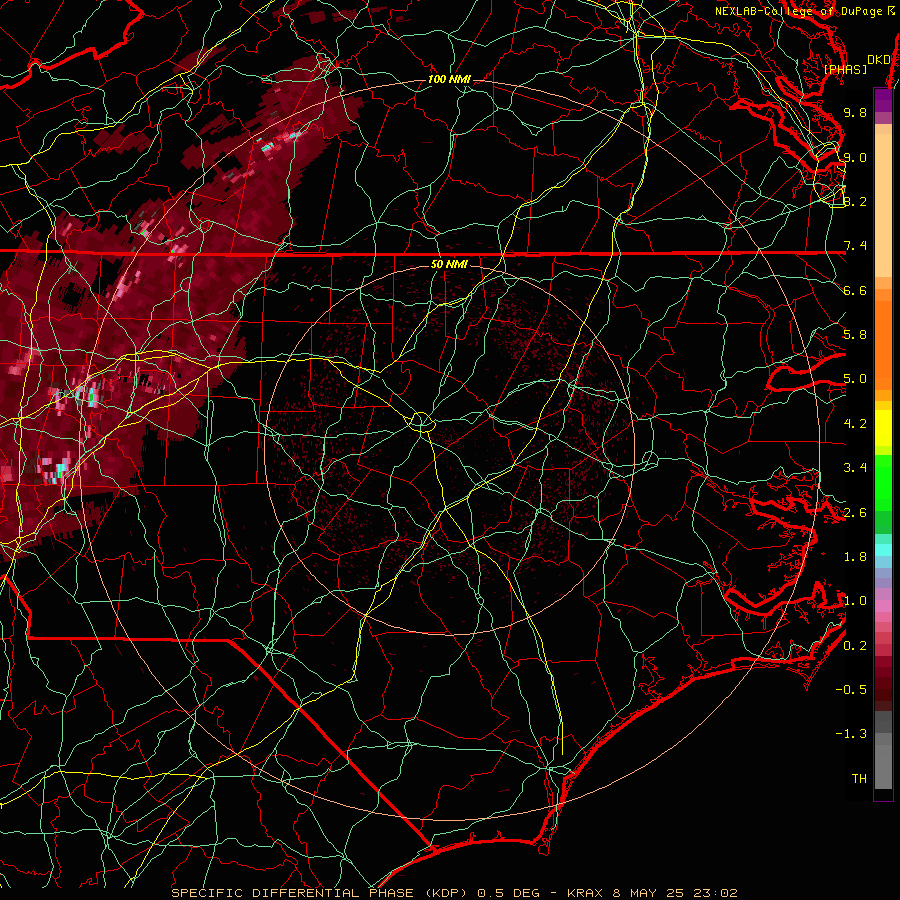
Task: Click the 7.4 value on the color scale
Action: pos(855,246)
